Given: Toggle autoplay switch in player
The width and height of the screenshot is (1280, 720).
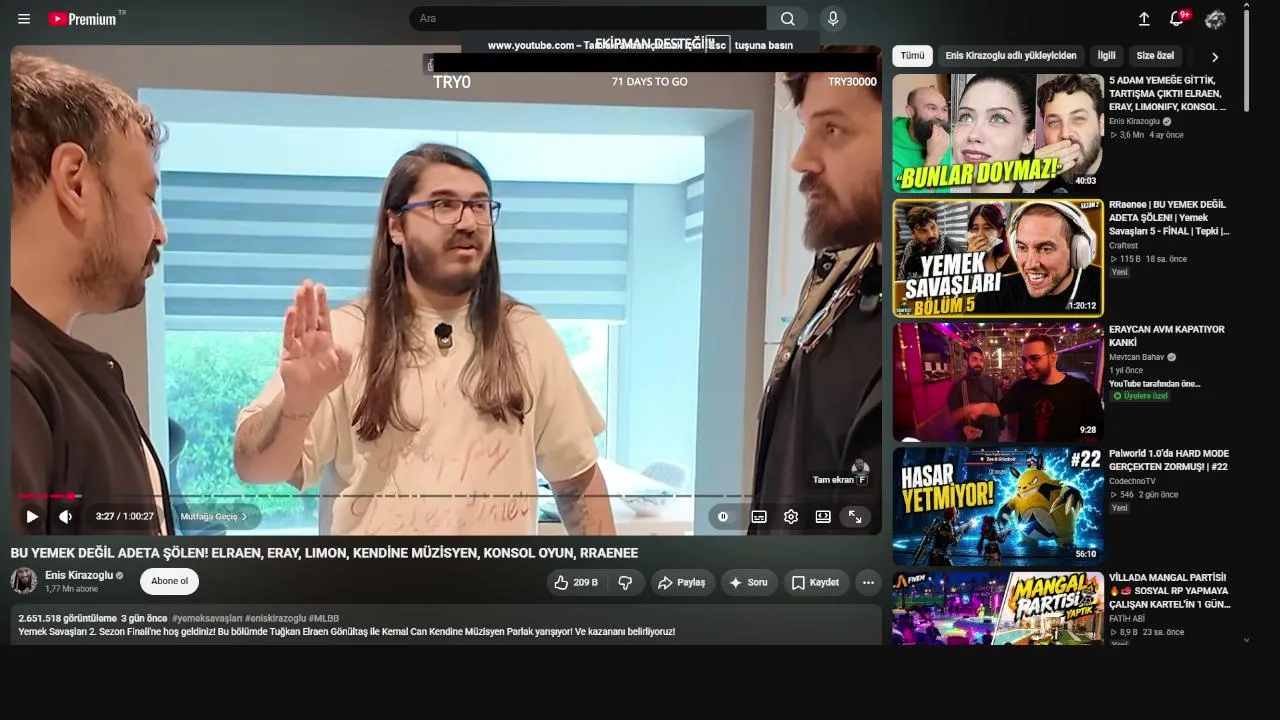Looking at the screenshot, I should point(723,516).
